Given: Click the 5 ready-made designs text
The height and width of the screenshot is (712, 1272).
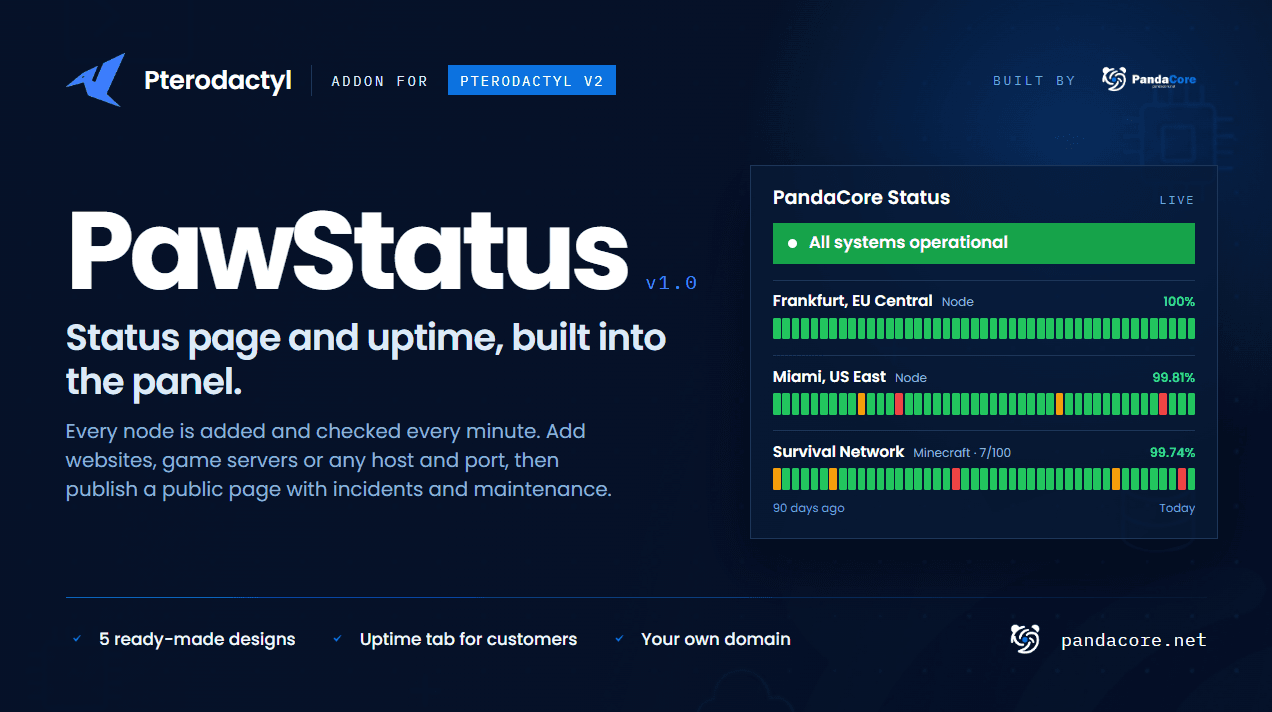Looking at the screenshot, I should click(198, 639).
